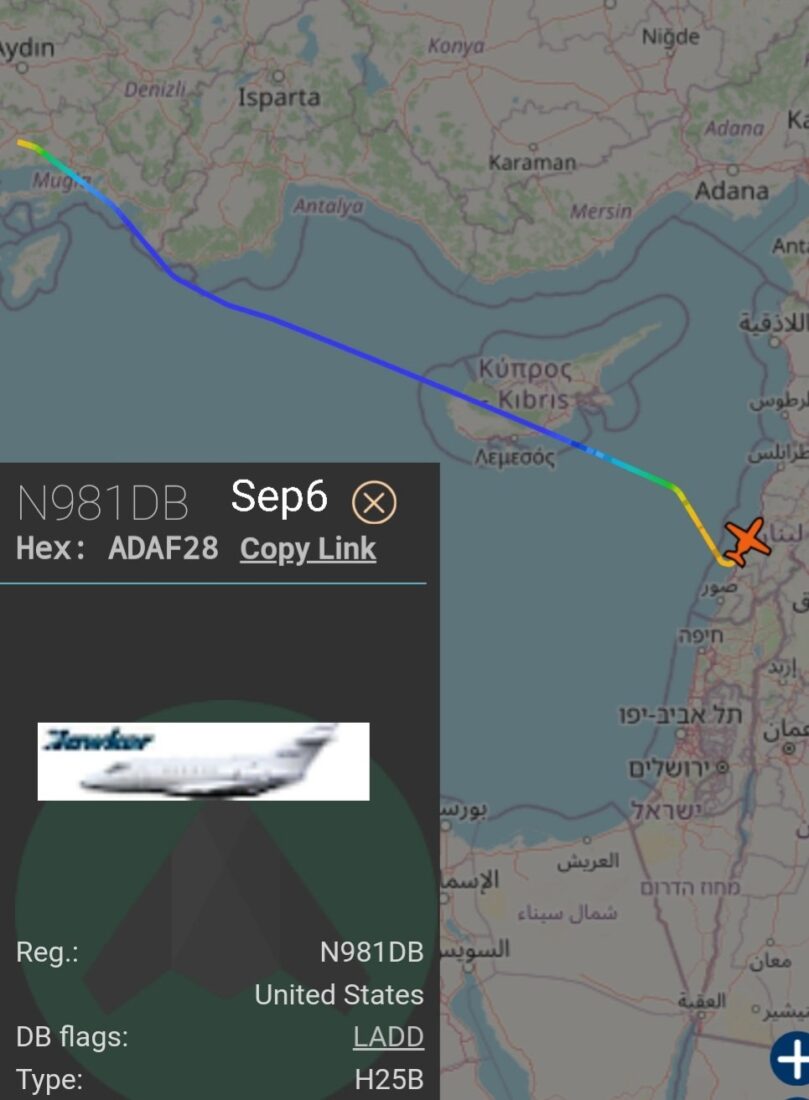The height and width of the screenshot is (1100, 809).
Task: Click the Hawker aircraft photo thumbnail
Action: pyautogui.click(x=203, y=761)
